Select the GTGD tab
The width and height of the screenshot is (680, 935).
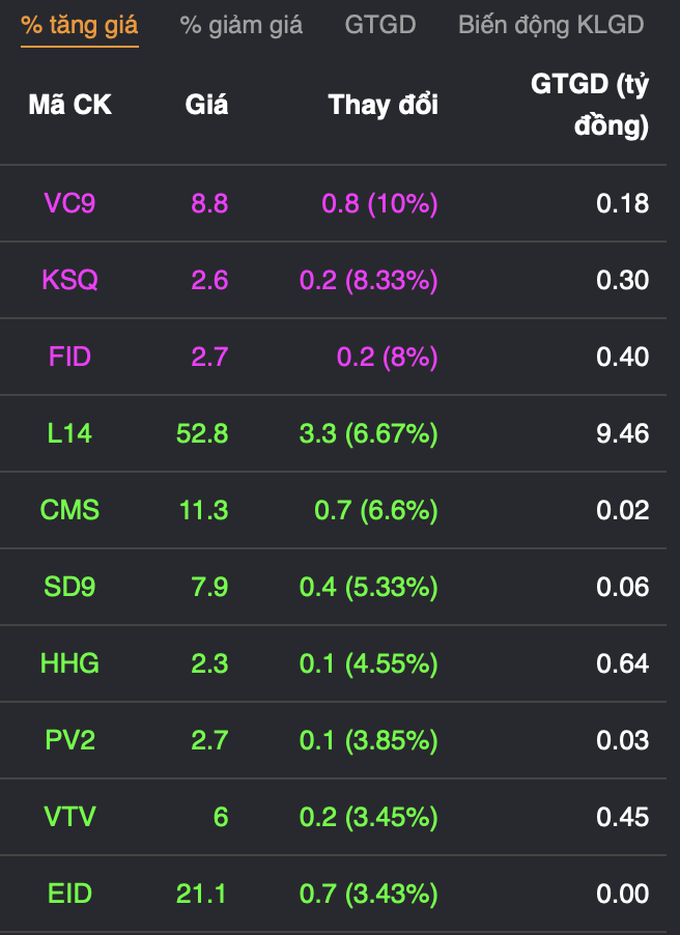[x=380, y=25]
